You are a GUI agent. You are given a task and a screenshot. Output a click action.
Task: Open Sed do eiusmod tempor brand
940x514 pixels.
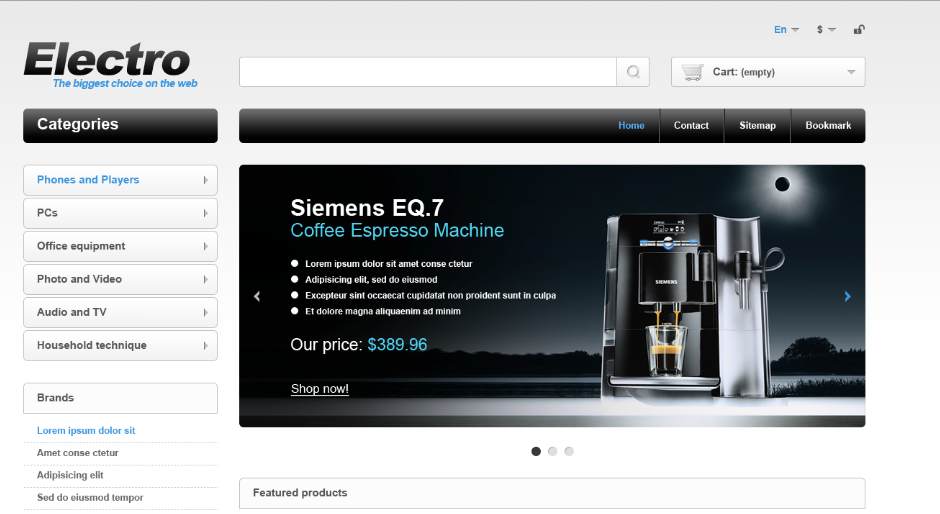point(90,497)
